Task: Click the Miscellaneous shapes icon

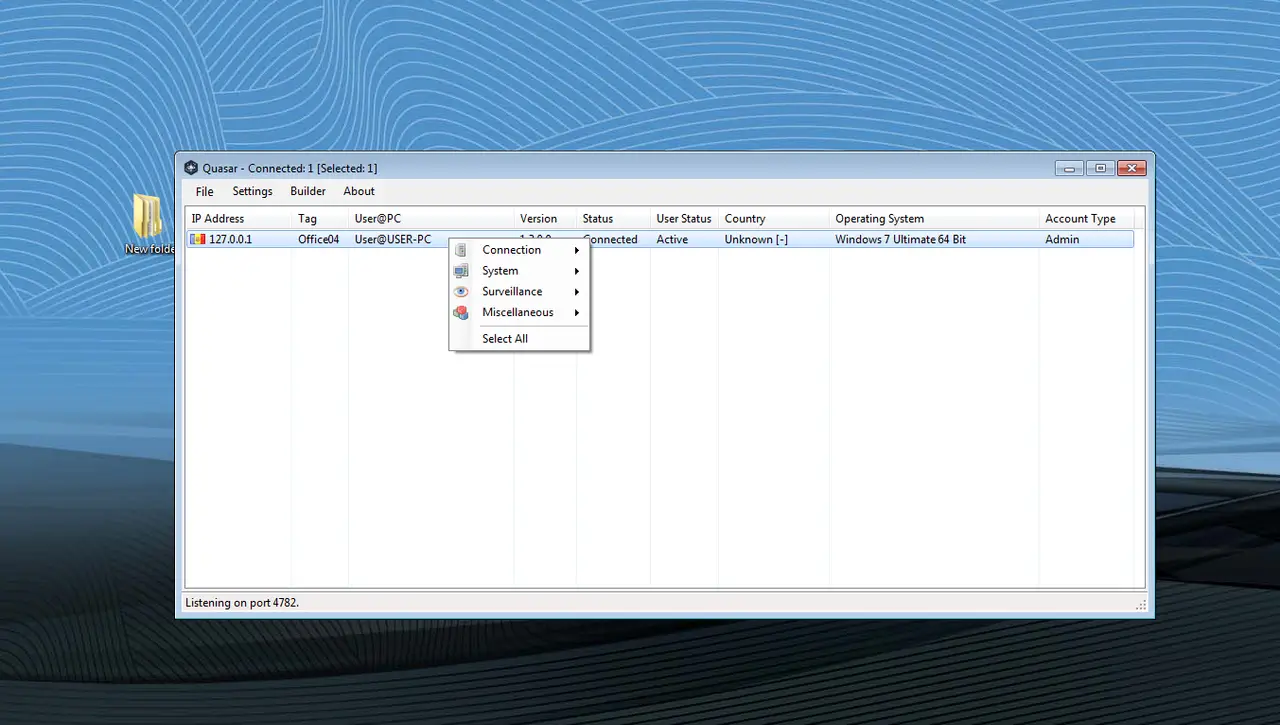Action: click(461, 312)
